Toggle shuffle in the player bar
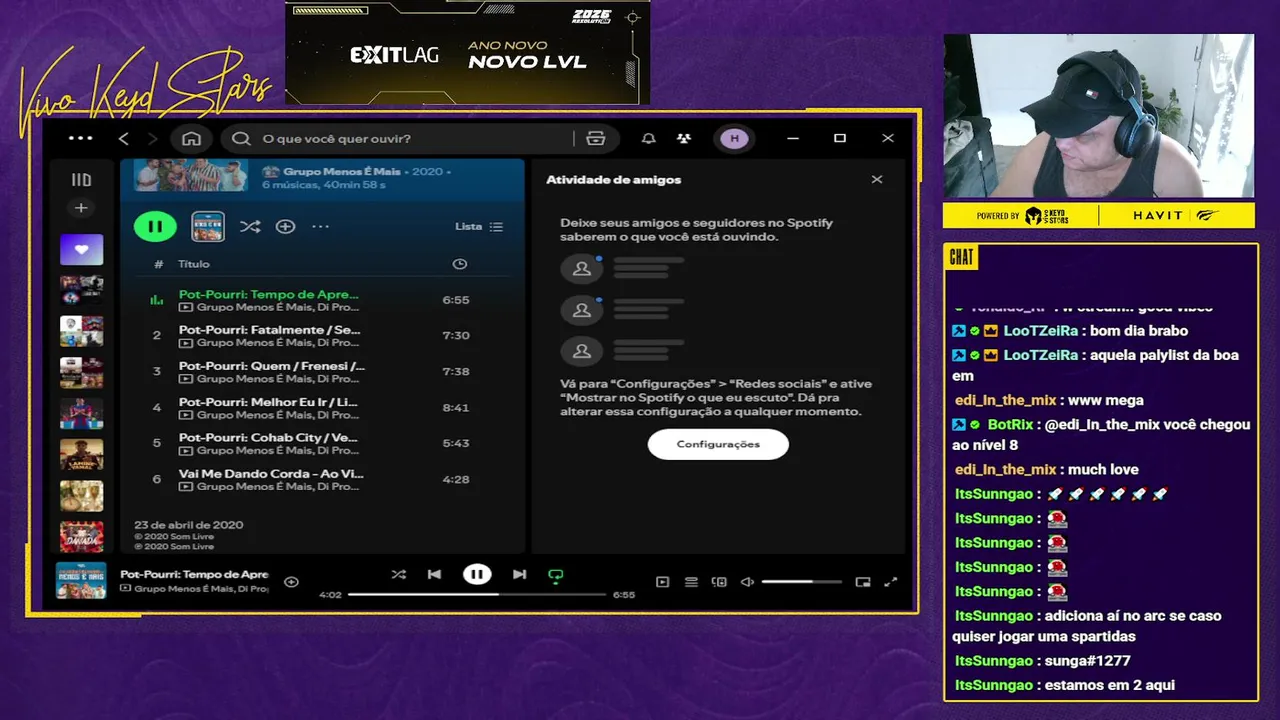 [399, 575]
